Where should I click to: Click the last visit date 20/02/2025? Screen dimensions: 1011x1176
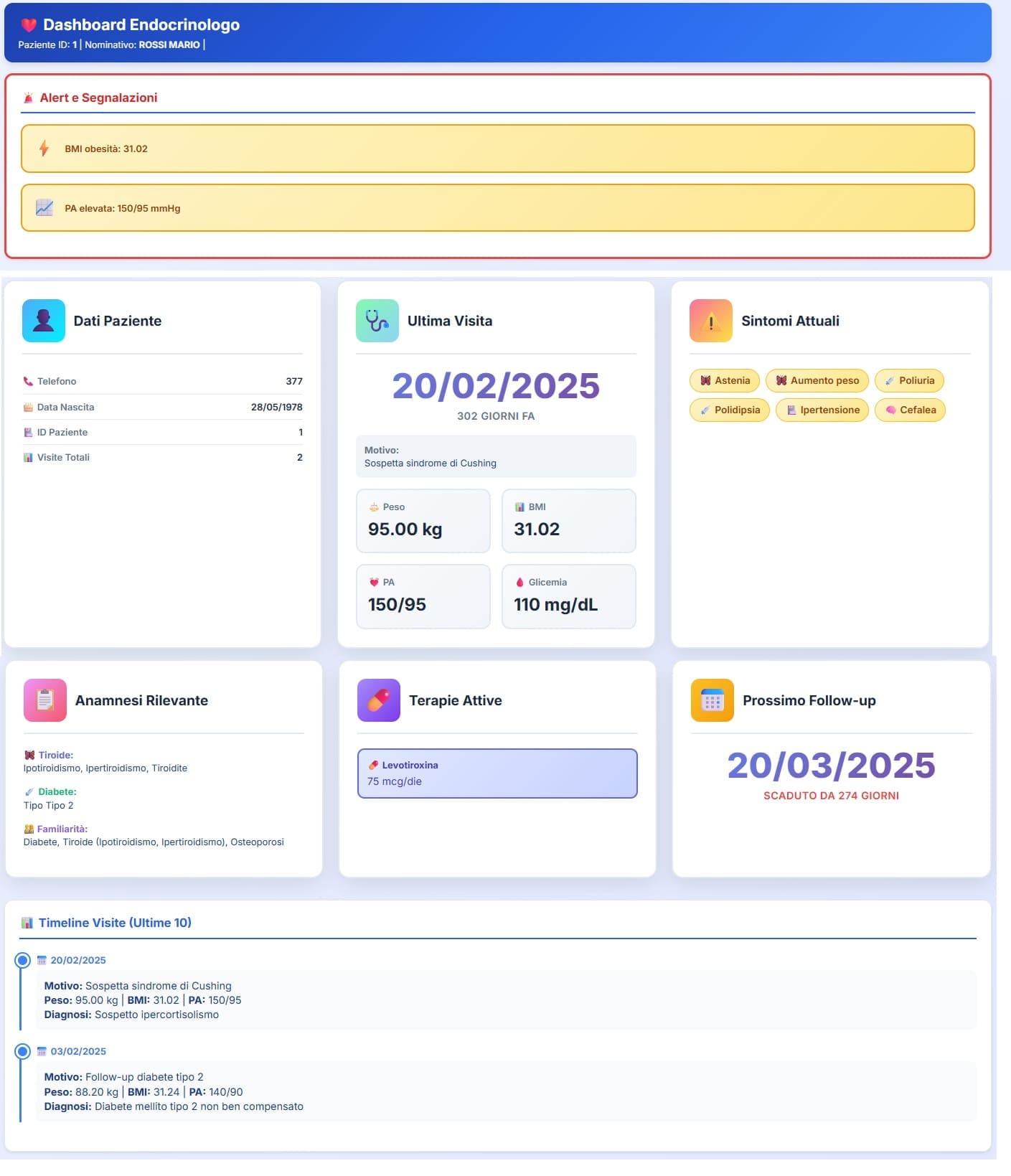coord(496,386)
